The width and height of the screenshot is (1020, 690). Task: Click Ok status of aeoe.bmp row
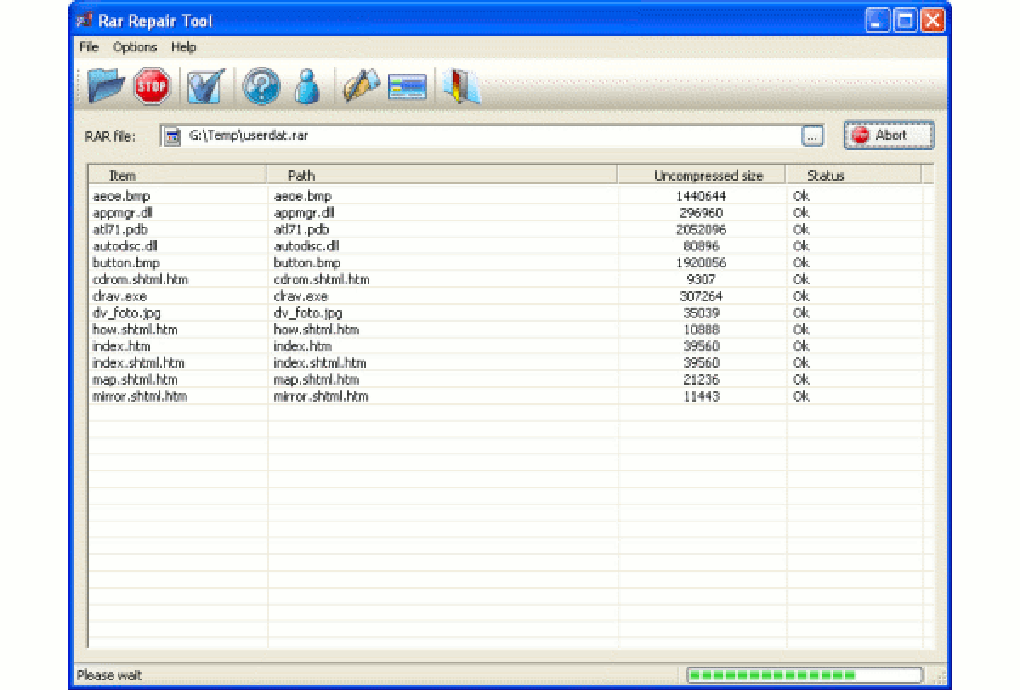[x=801, y=196]
